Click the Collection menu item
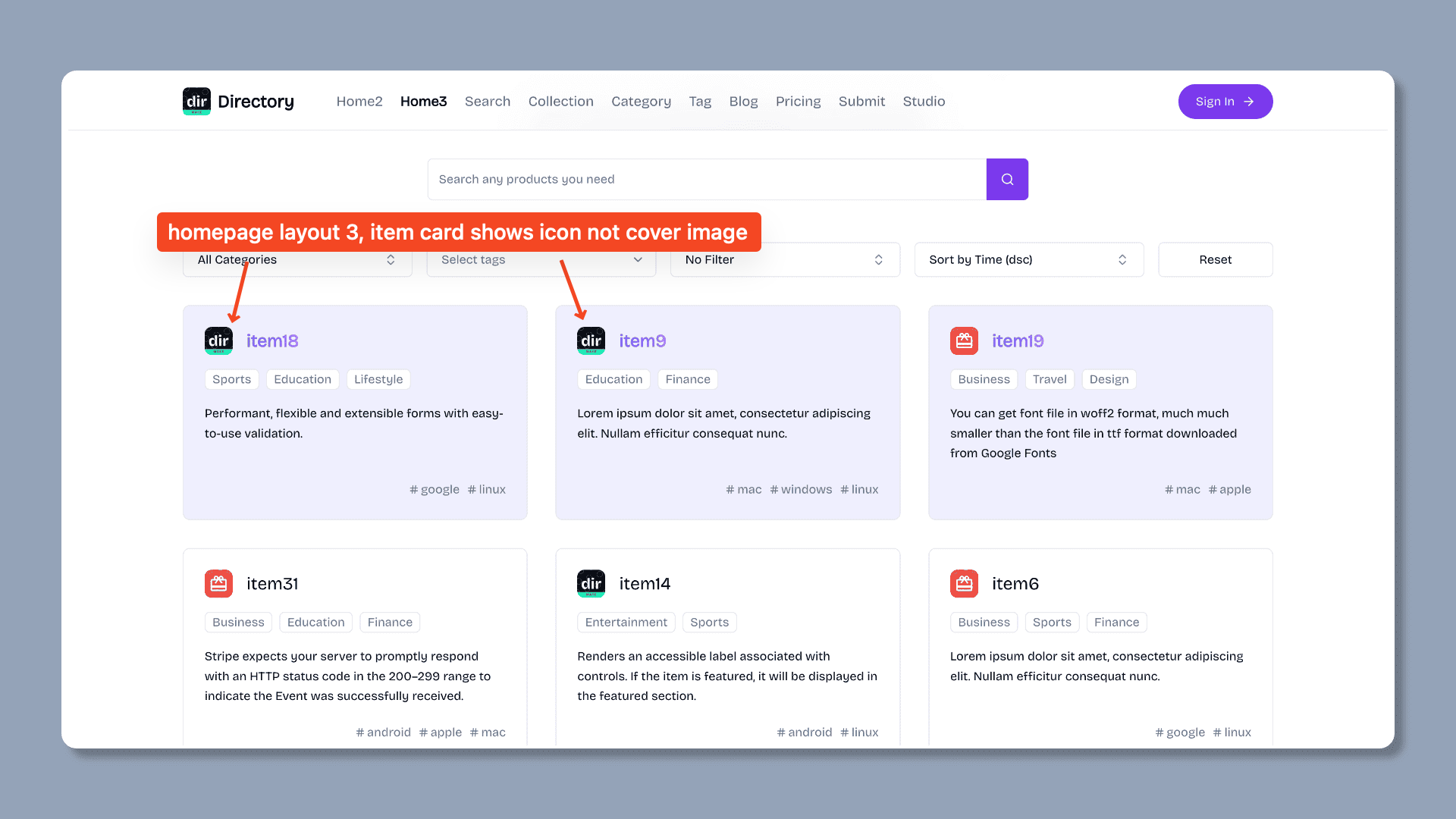The width and height of the screenshot is (1456, 819). tap(561, 101)
